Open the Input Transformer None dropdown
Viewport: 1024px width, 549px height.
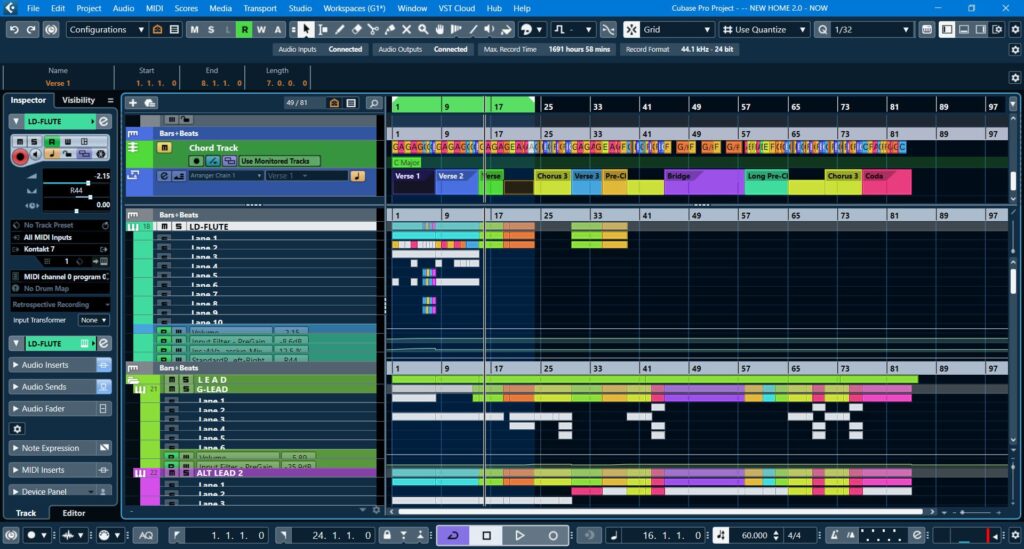tap(93, 321)
